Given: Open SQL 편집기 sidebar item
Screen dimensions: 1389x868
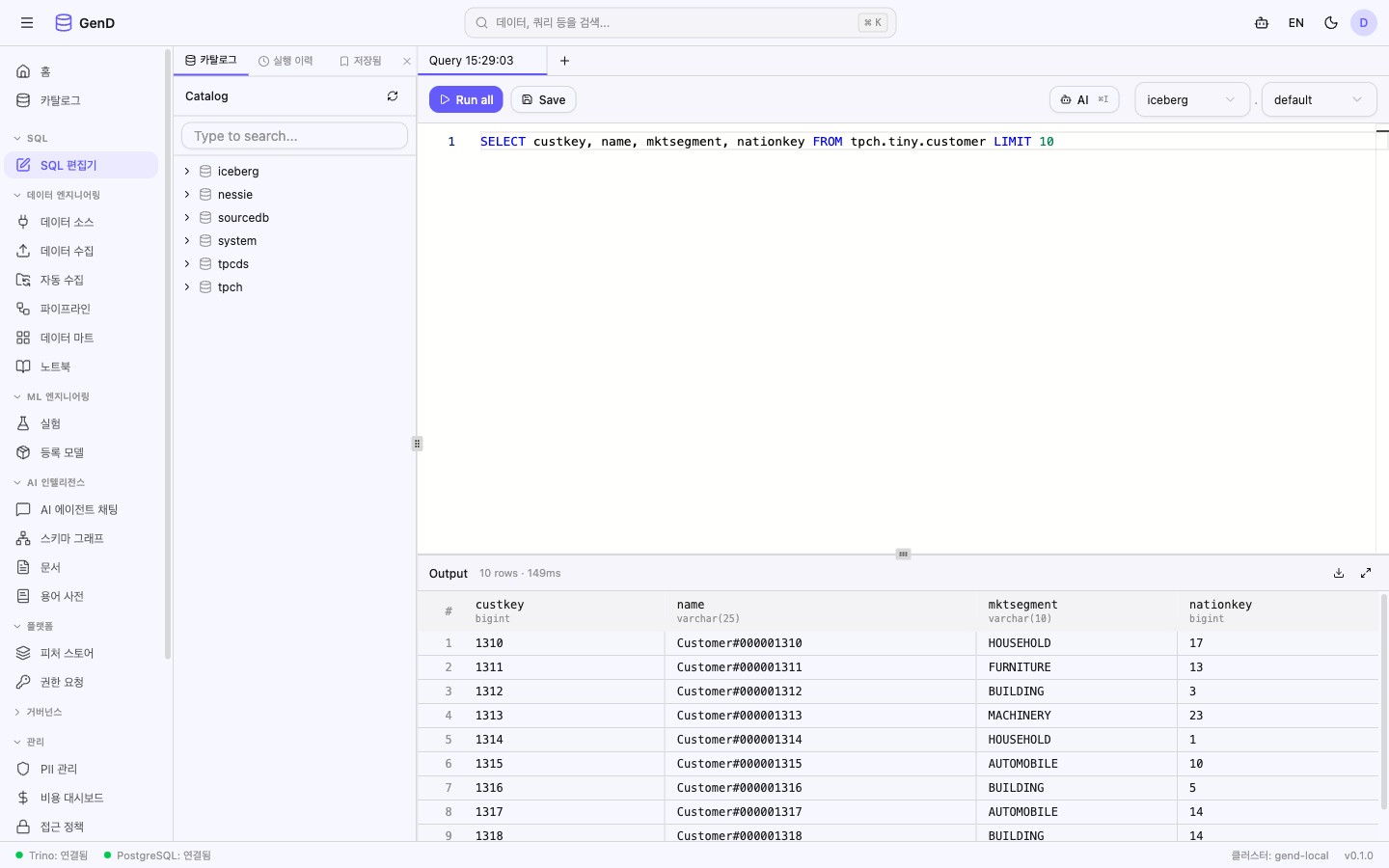Looking at the screenshot, I should click(x=81, y=165).
